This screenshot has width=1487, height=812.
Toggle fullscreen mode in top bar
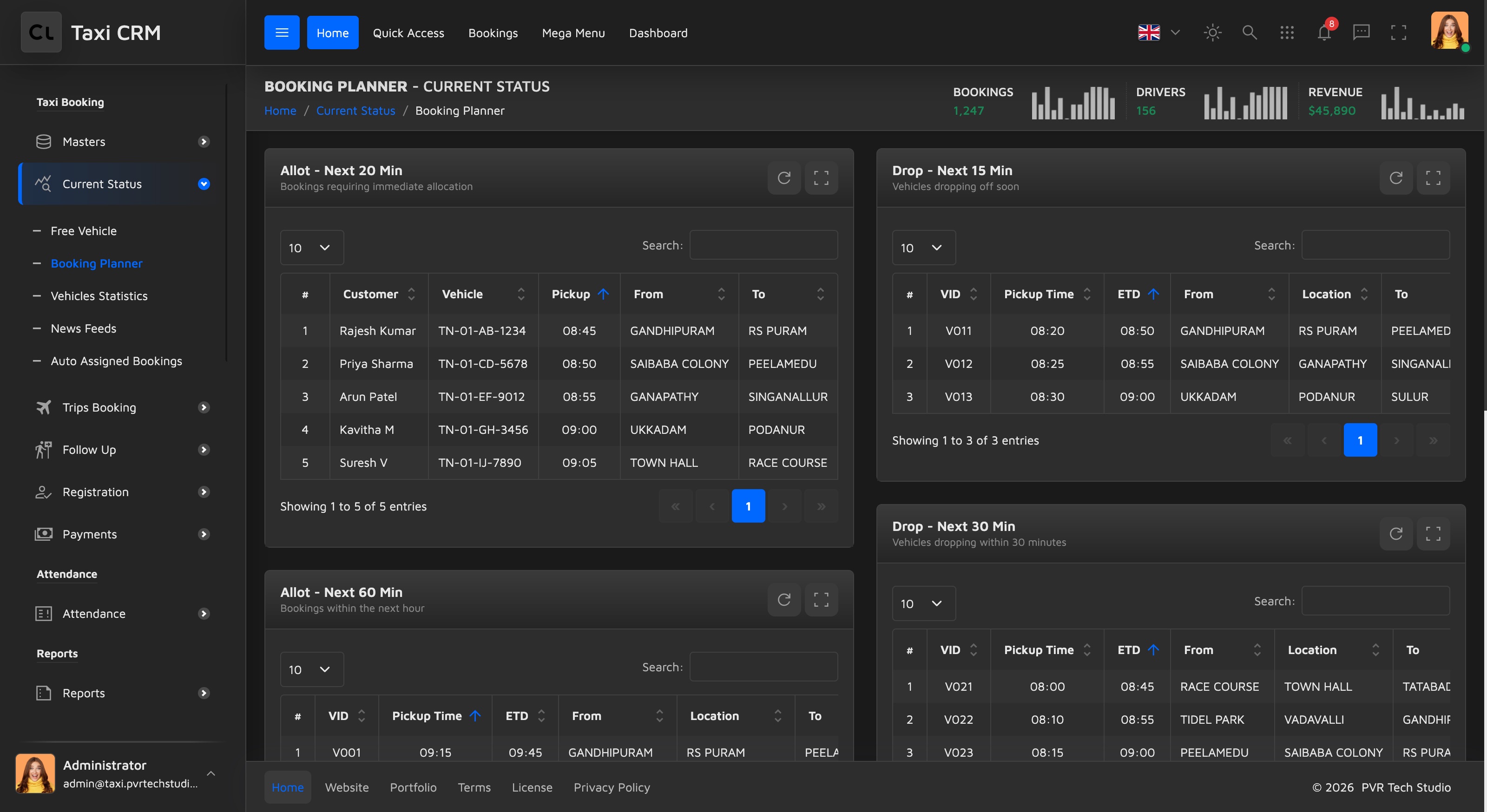point(1399,33)
